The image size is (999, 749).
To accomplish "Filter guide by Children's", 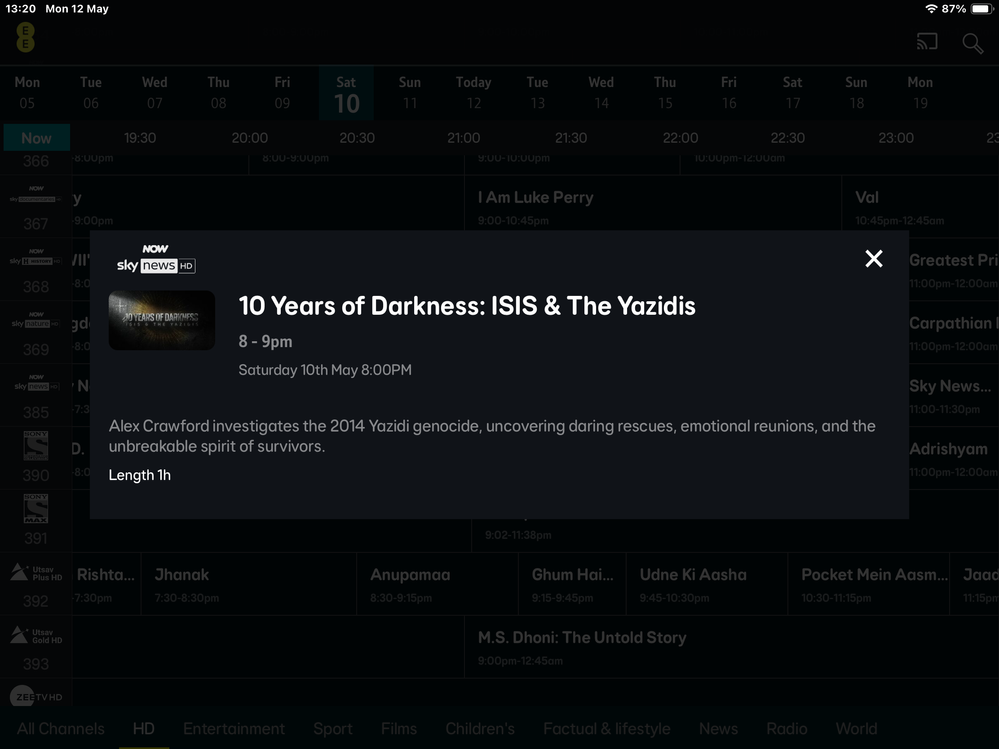I will [x=480, y=729].
